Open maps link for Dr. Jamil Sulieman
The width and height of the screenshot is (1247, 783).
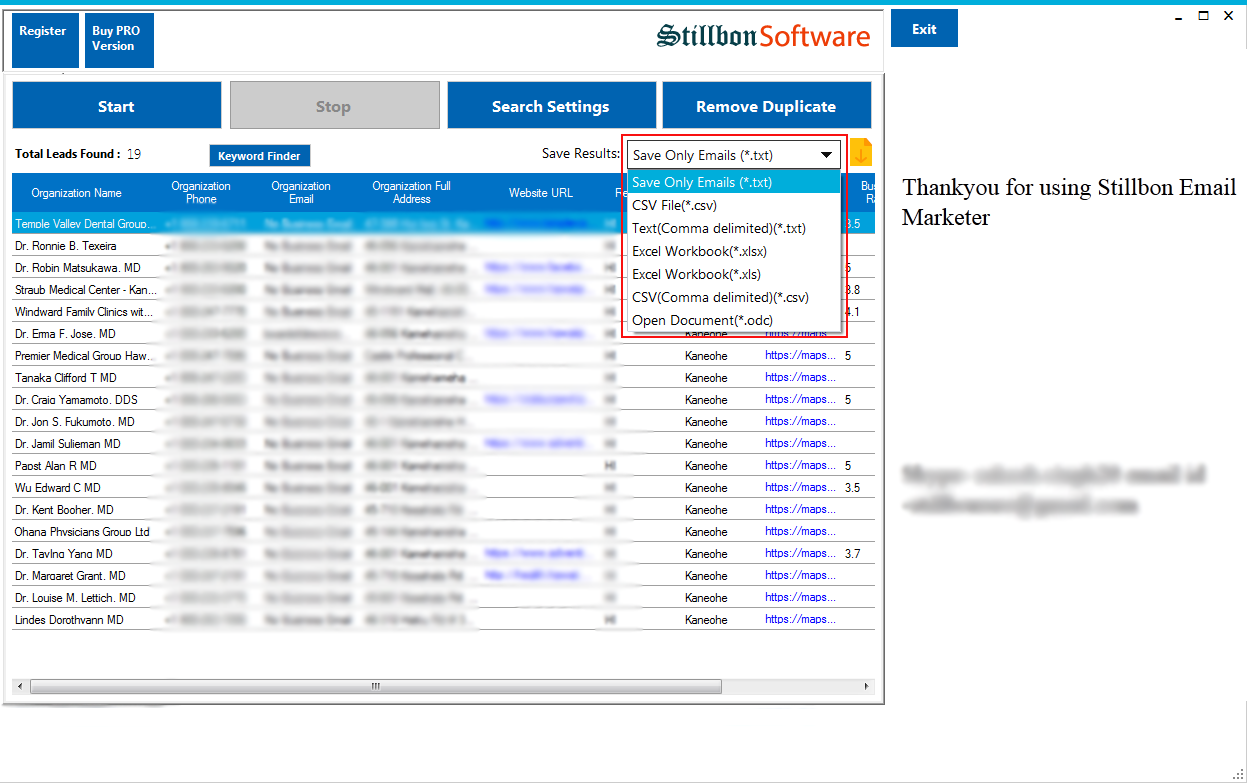tap(801, 444)
